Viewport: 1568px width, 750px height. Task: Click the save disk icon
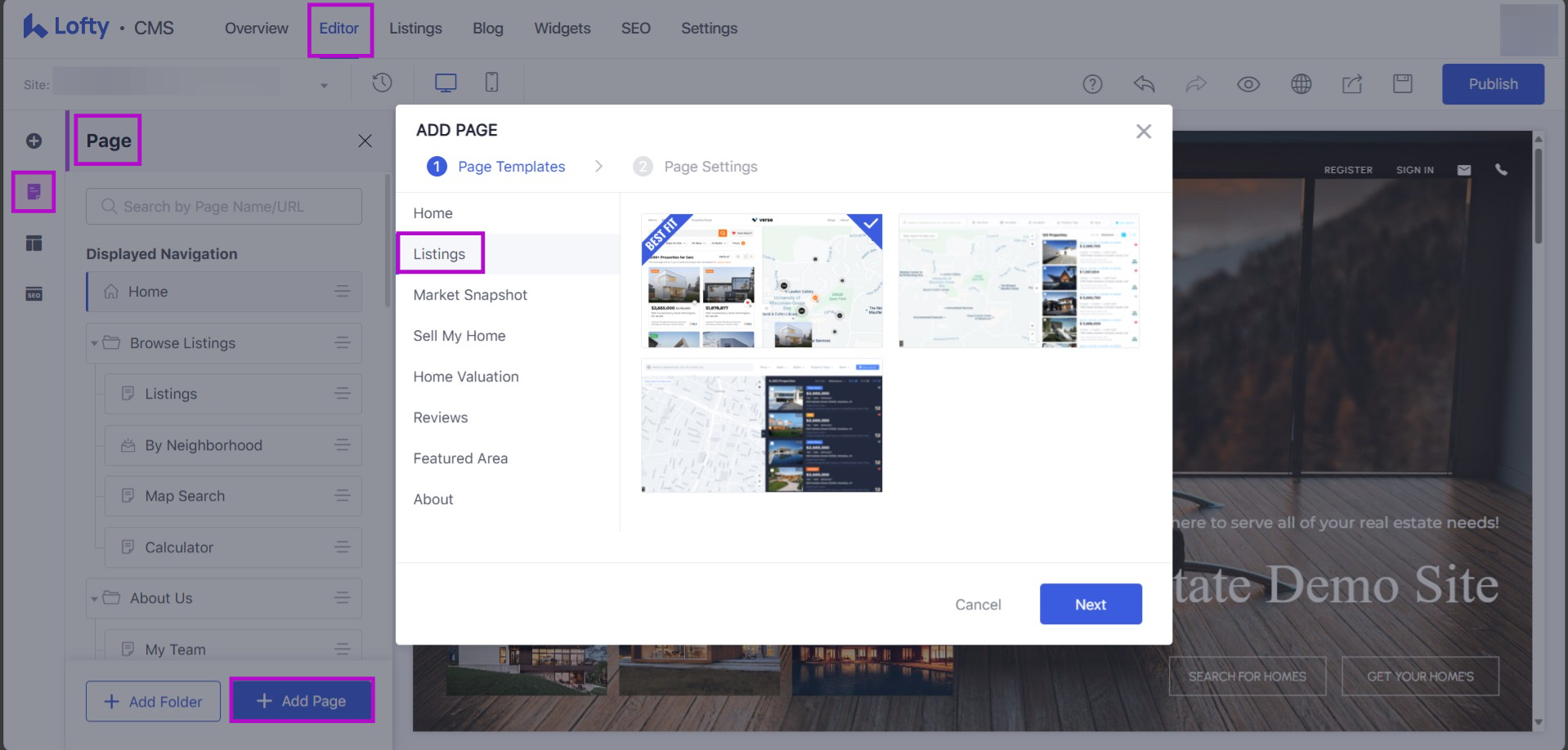[1402, 84]
